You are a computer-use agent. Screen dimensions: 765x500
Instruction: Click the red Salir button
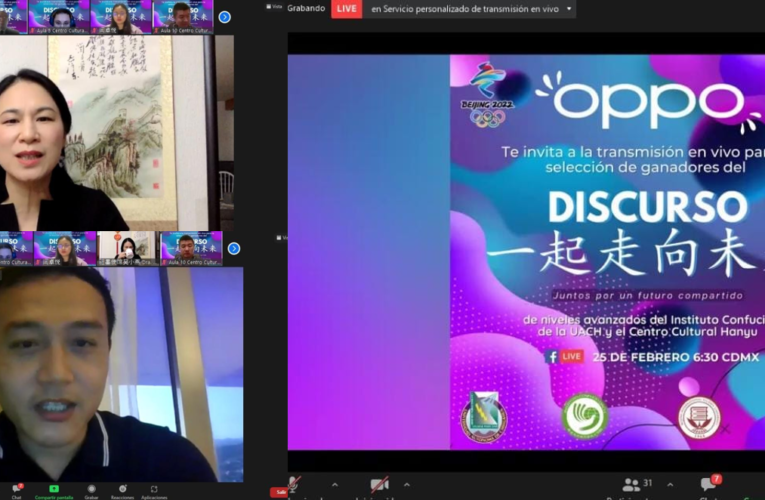coord(279,492)
